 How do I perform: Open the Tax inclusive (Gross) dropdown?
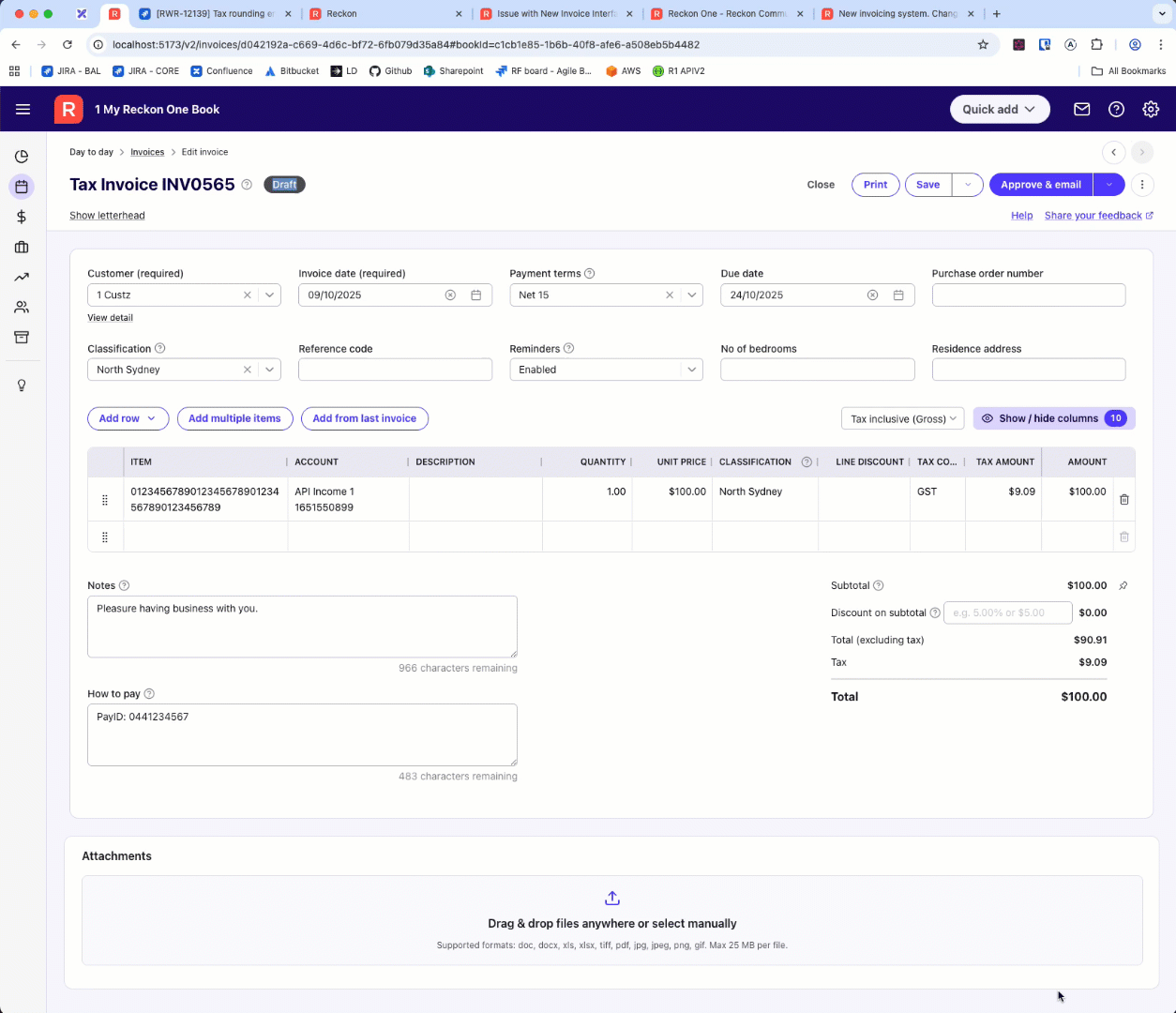point(903,418)
